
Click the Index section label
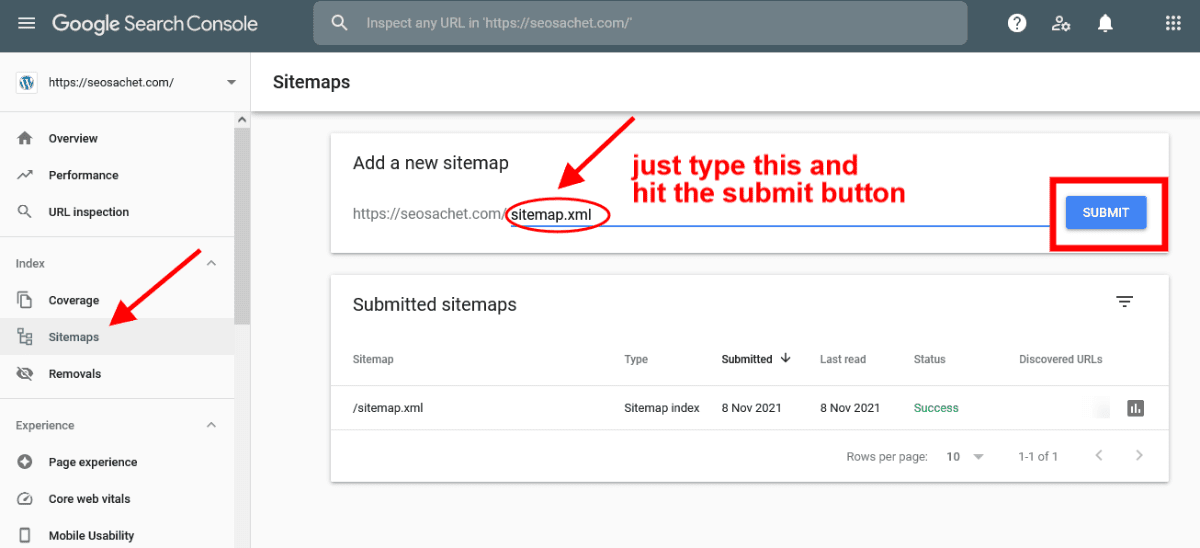[30, 263]
